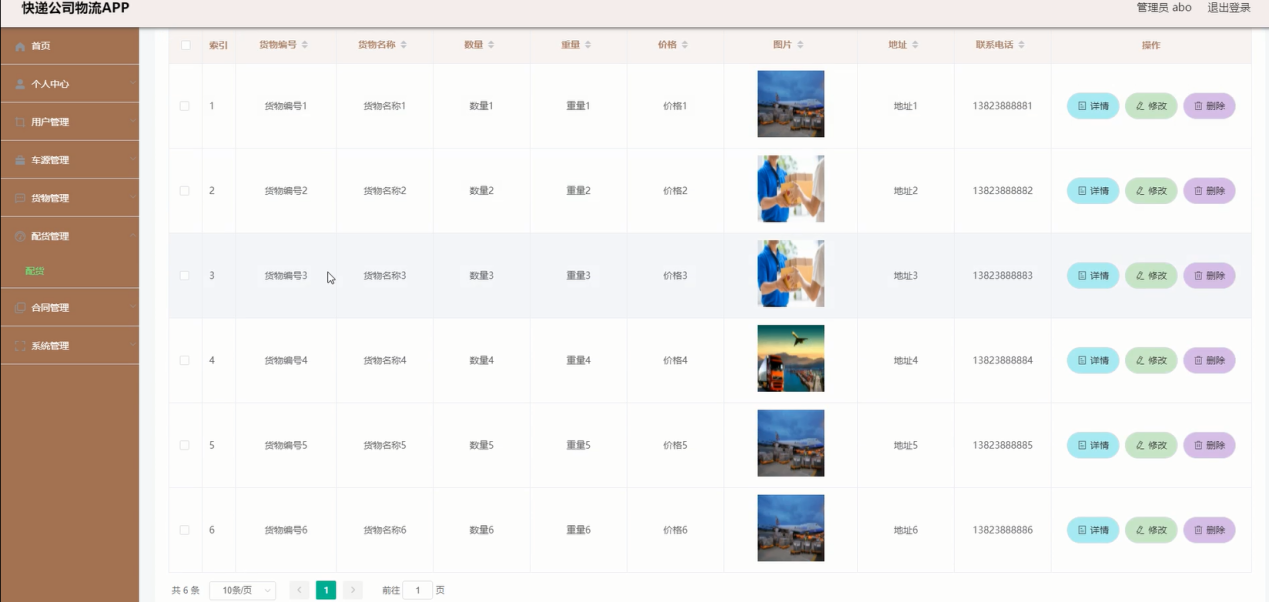Image resolution: width=1269 pixels, height=602 pixels.
Task: Sort by 货物名称 column arrows
Action: pos(403,45)
